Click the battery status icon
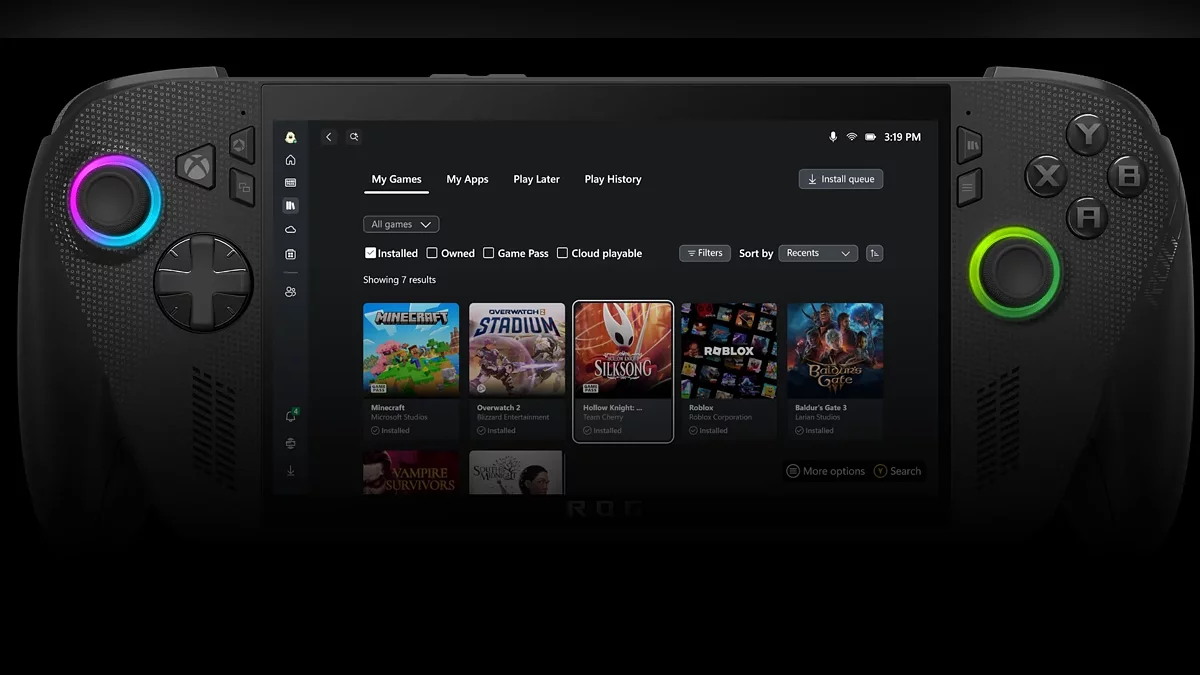The width and height of the screenshot is (1200, 675). coord(870,137)
